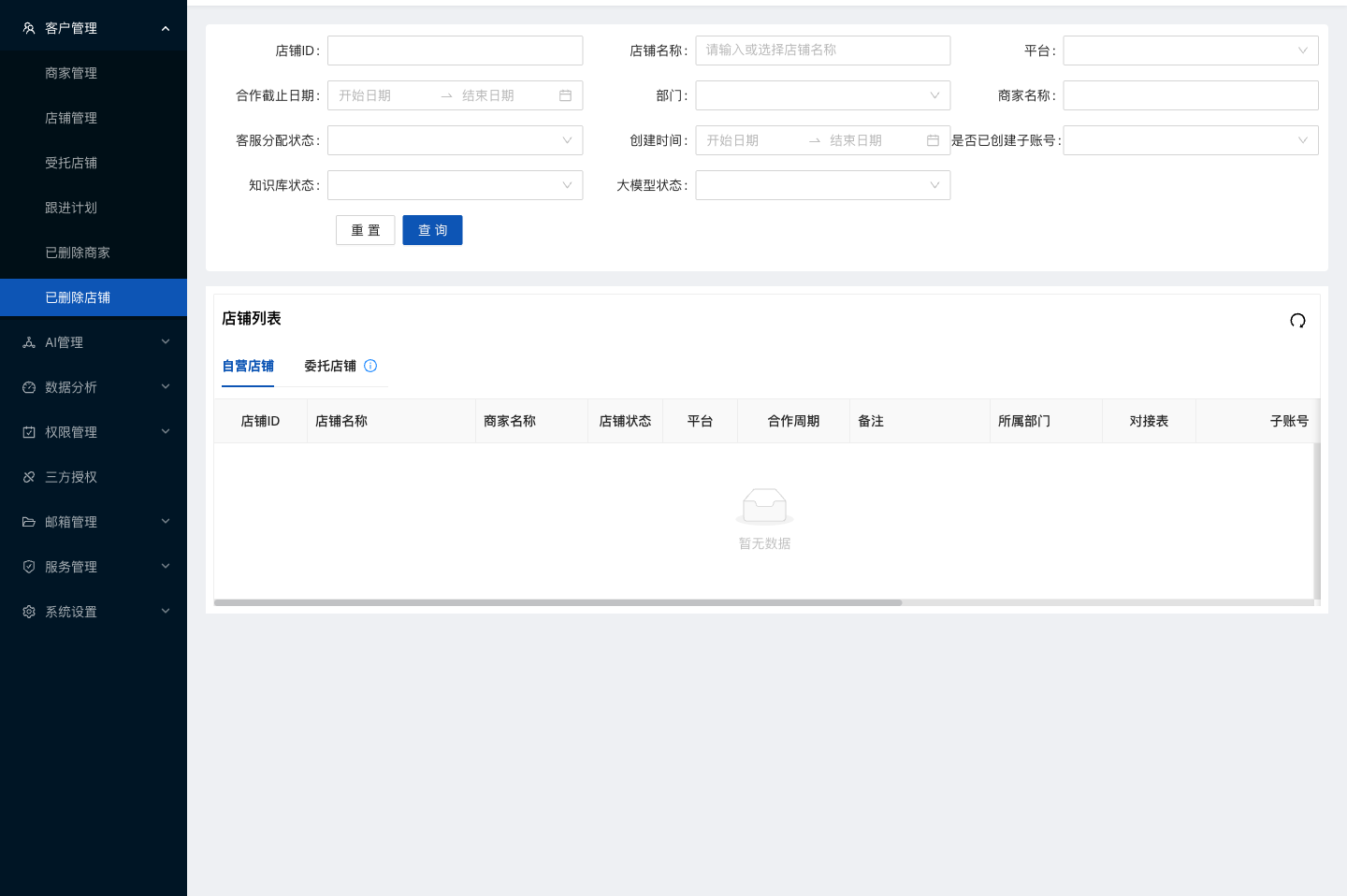The image size is (1347, 896).
Task: Open 商家管理 in the sidebar
Action: [x=94, y=73]
